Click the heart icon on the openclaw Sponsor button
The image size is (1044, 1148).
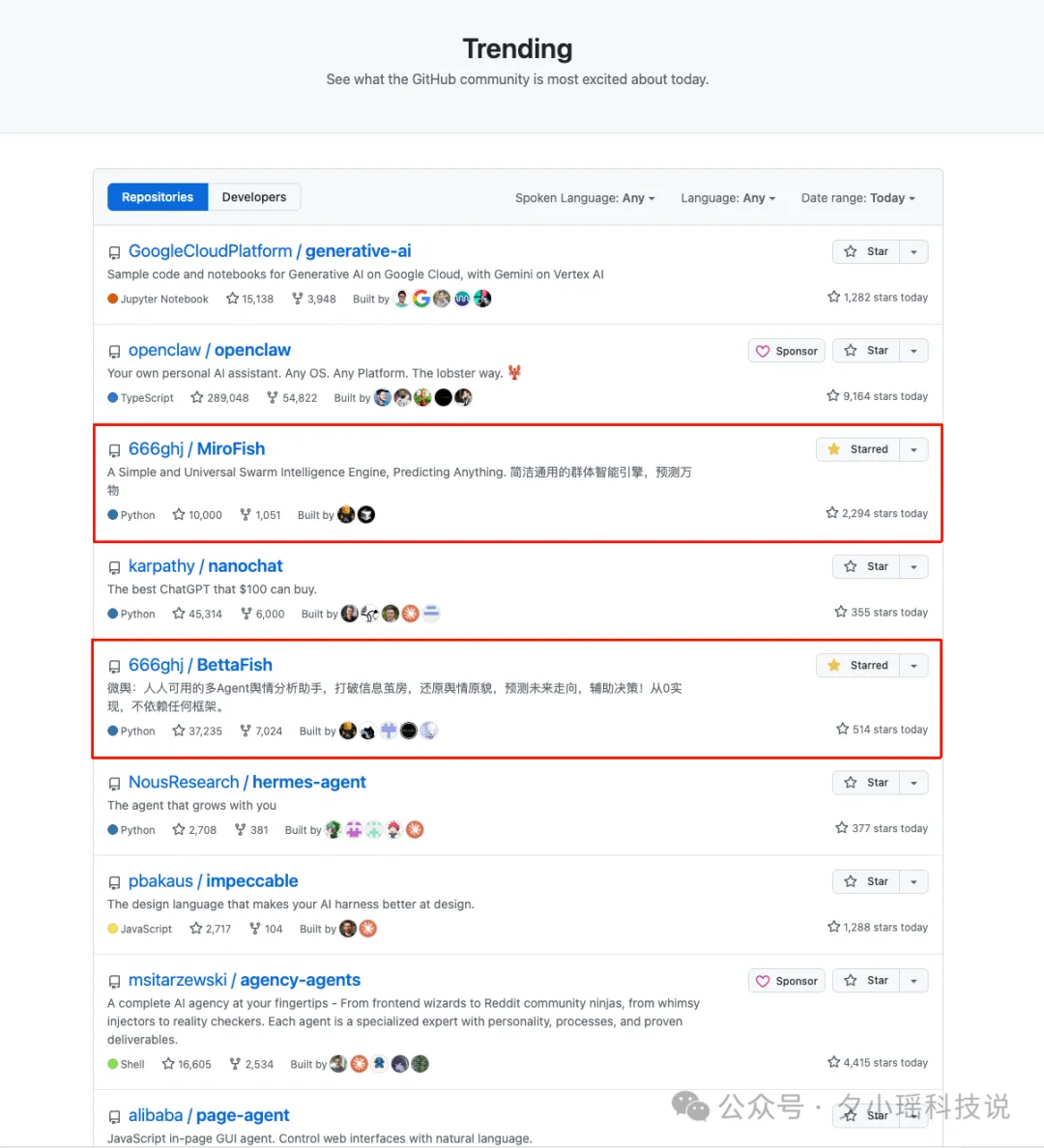pyautogui.click(x=765, y=350)
